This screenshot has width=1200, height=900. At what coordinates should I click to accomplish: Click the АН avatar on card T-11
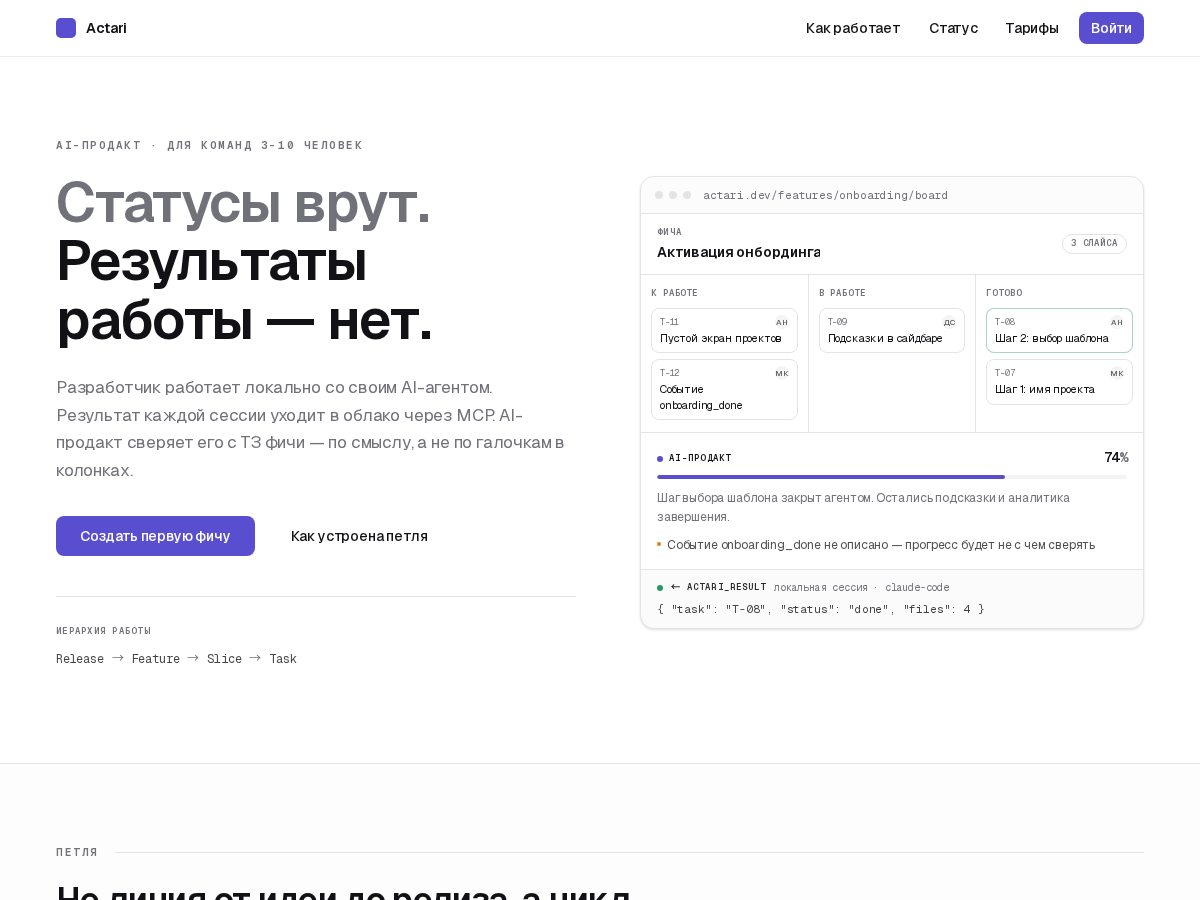click(x=782, y=322)
